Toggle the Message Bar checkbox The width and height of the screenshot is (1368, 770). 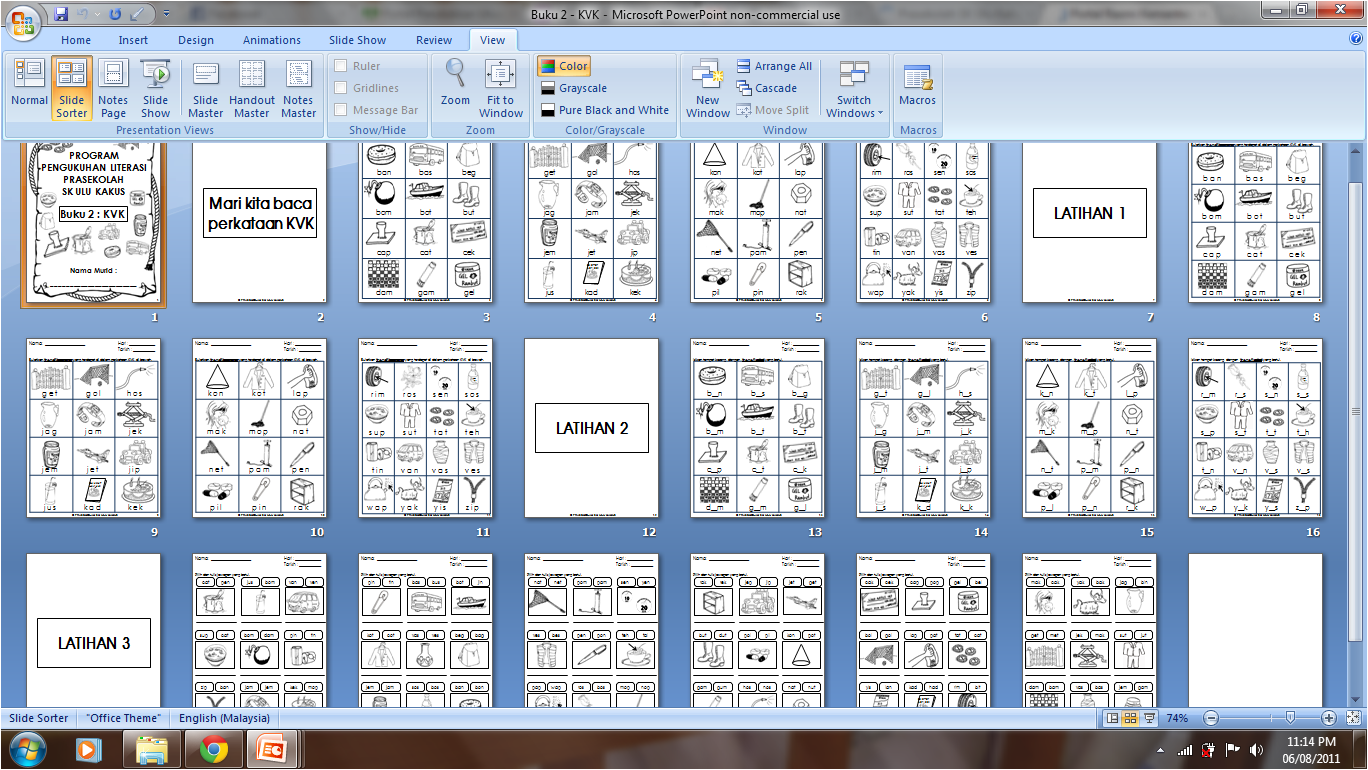tap(376, 110)
